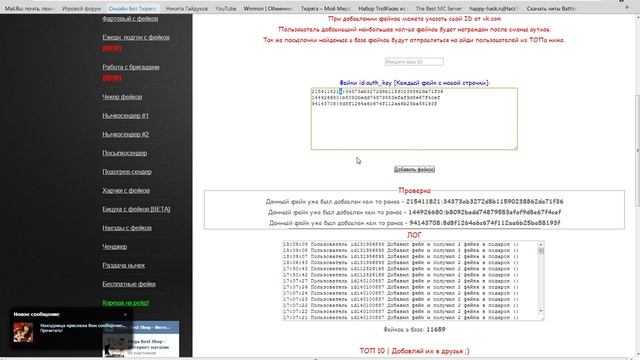Switch to the Mail.Ru почта browser tab
Image resolution: width=640 pixels, height=360 pixels.
click(x=28, y=9)
